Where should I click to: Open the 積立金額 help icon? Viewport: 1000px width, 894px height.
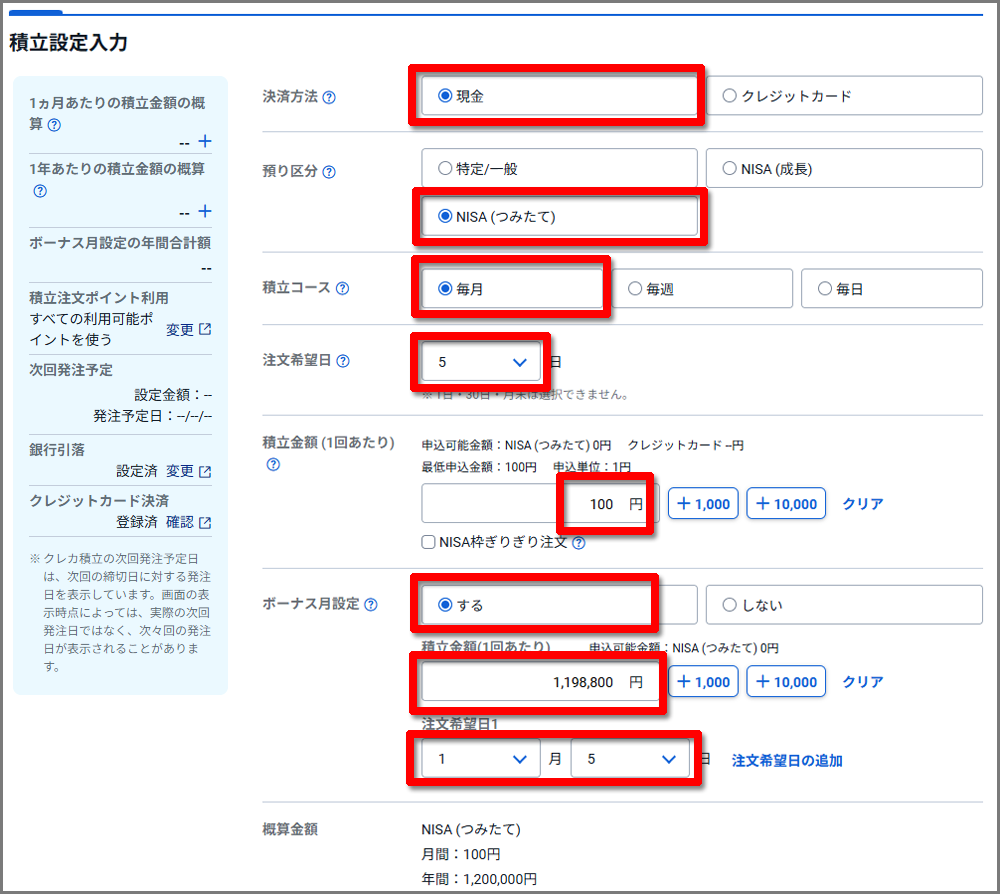271,465
